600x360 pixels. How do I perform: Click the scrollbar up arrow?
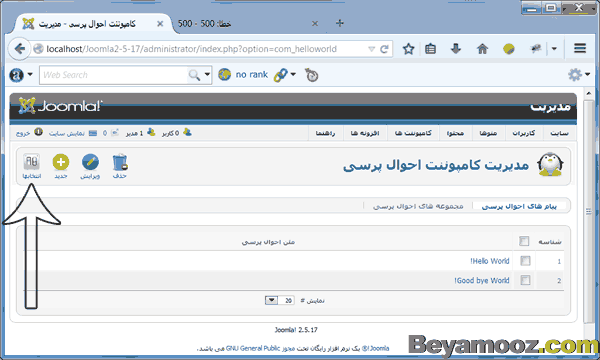click(x=589, y=93)
